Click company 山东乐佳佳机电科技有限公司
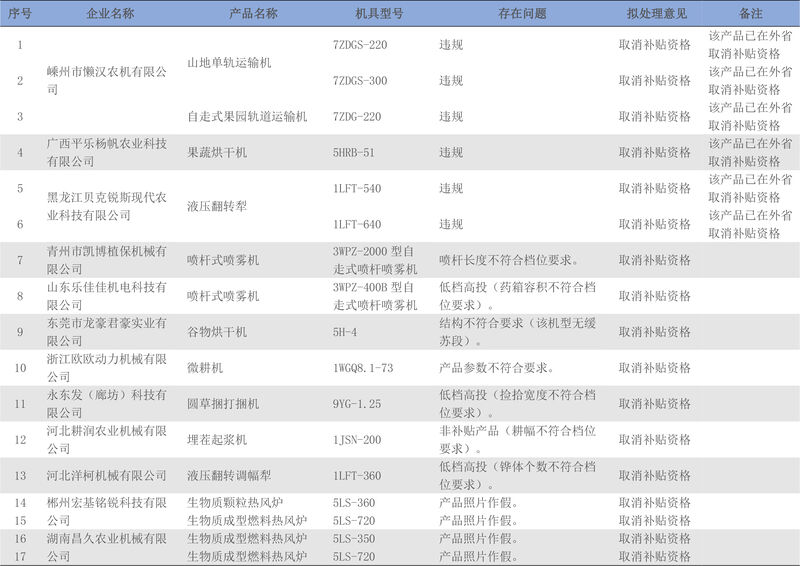 coord(107,296)
